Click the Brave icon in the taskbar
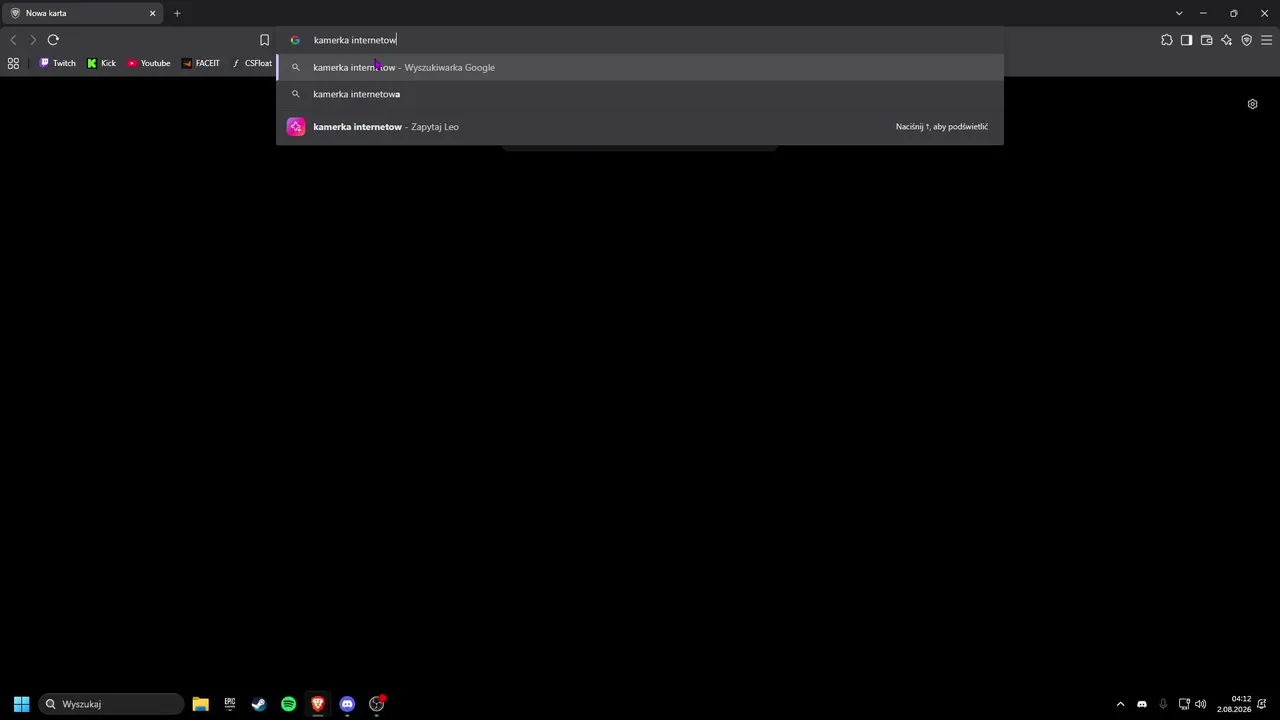The image size is (1280, 720). [317, 704]
